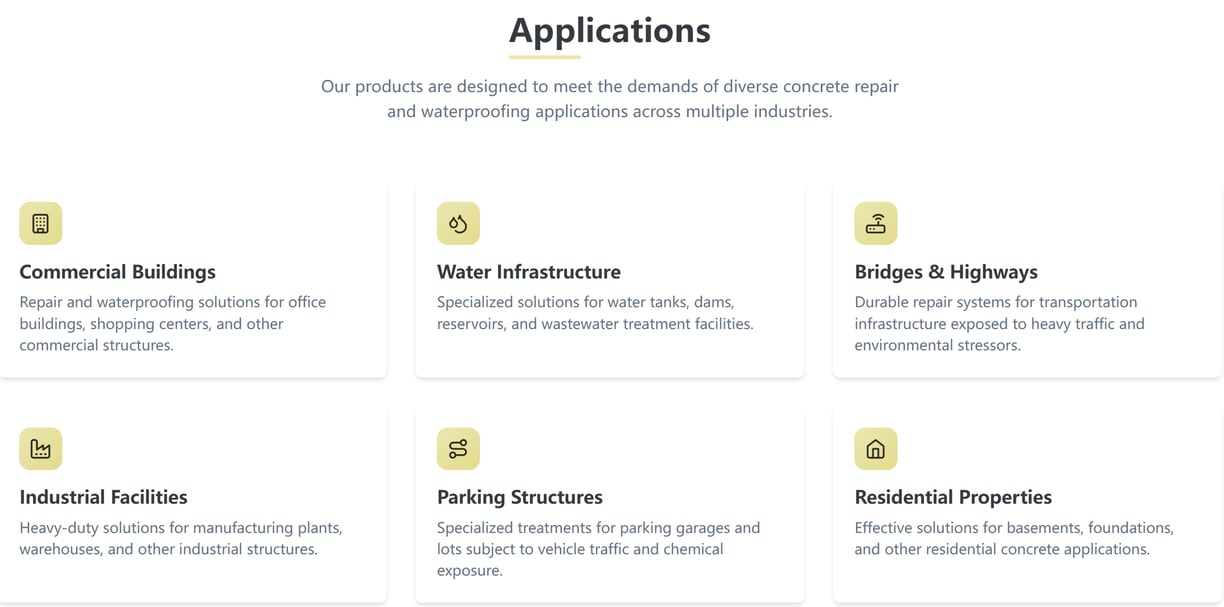Click the Bridges & Highways icon
Viewport: 1224px width, 607px height.
876,224
